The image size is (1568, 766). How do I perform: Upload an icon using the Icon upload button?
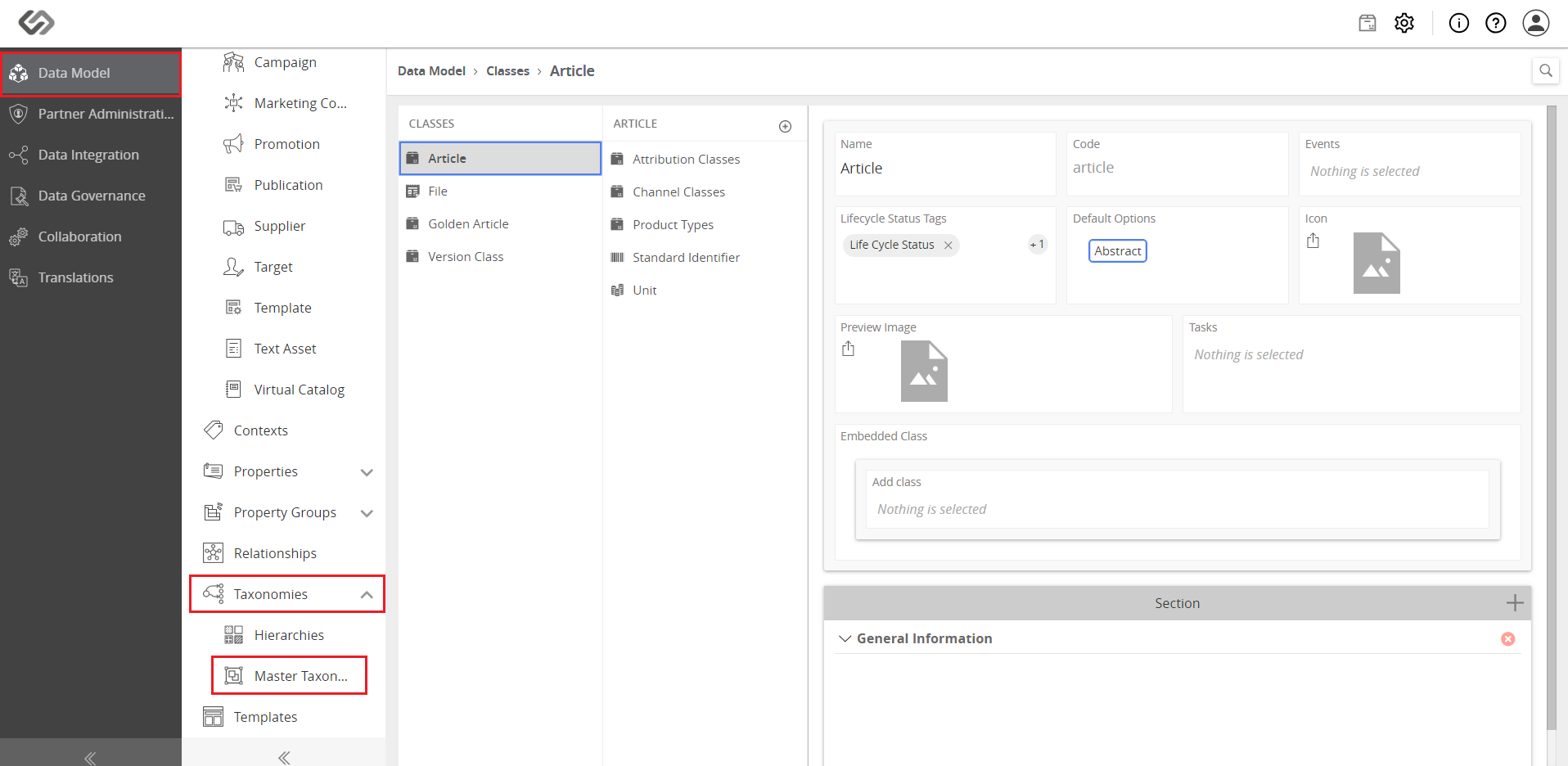1313,241
